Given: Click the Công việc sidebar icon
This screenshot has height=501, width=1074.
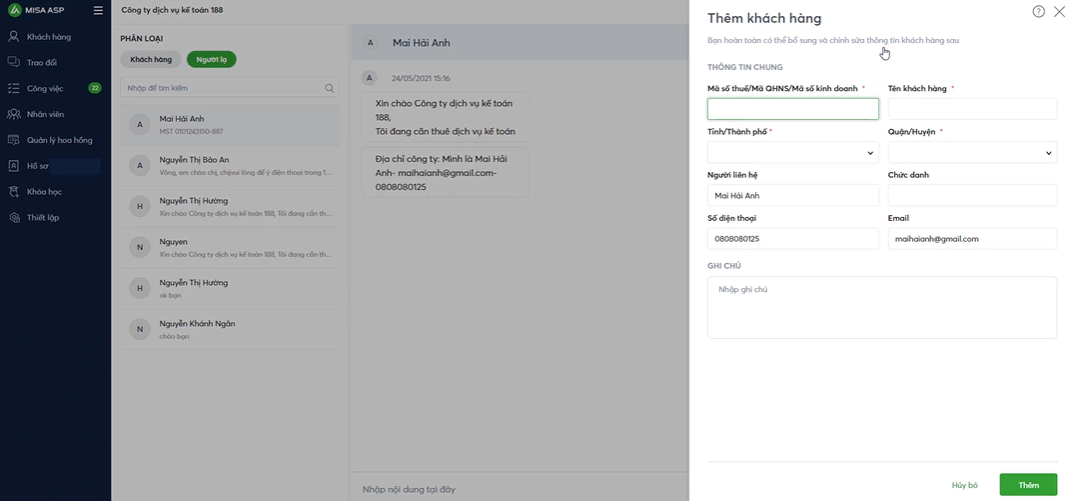Looking at the screenshot, I should [x=14, y=88].
